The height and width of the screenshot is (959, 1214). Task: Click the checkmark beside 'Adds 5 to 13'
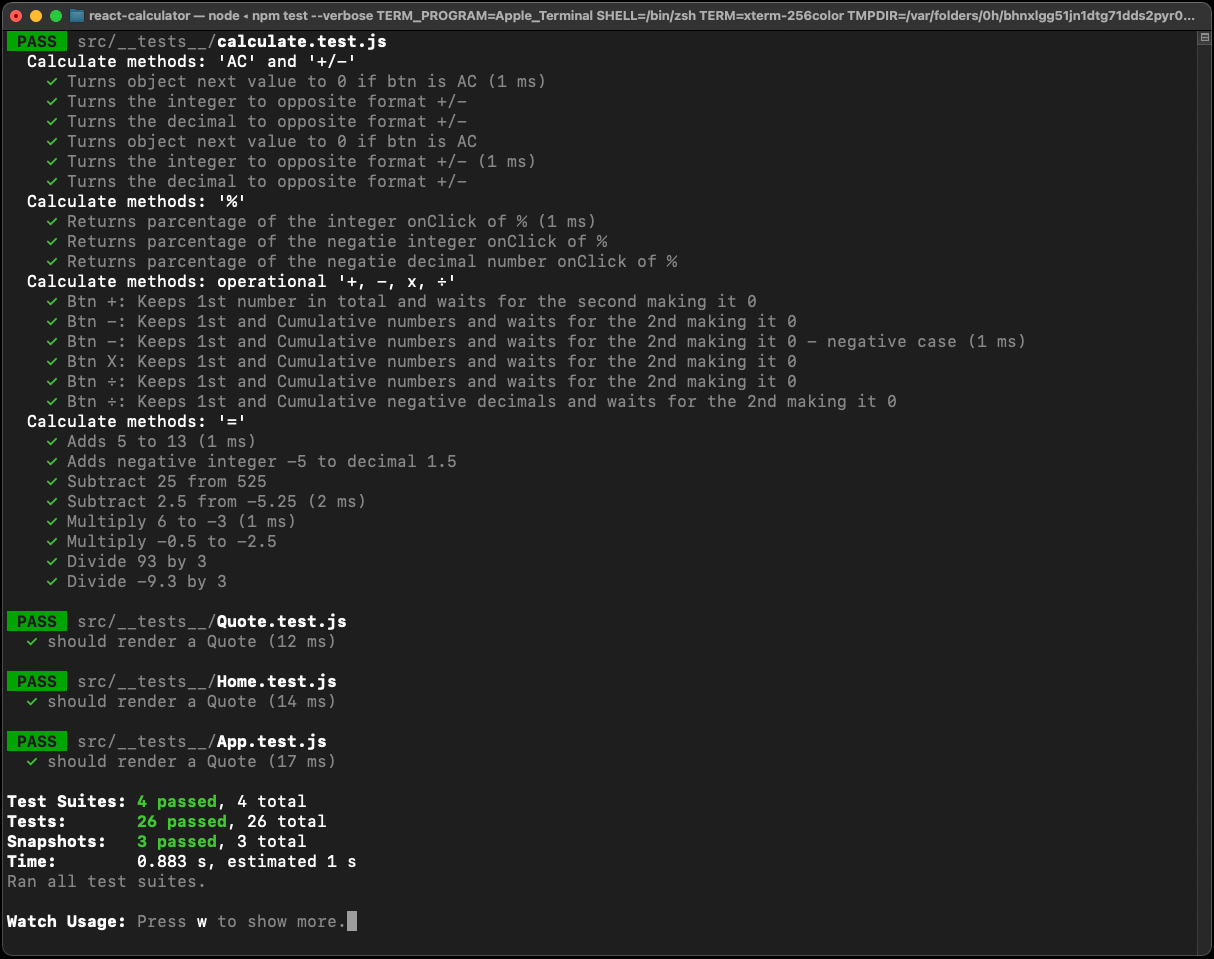51,441
